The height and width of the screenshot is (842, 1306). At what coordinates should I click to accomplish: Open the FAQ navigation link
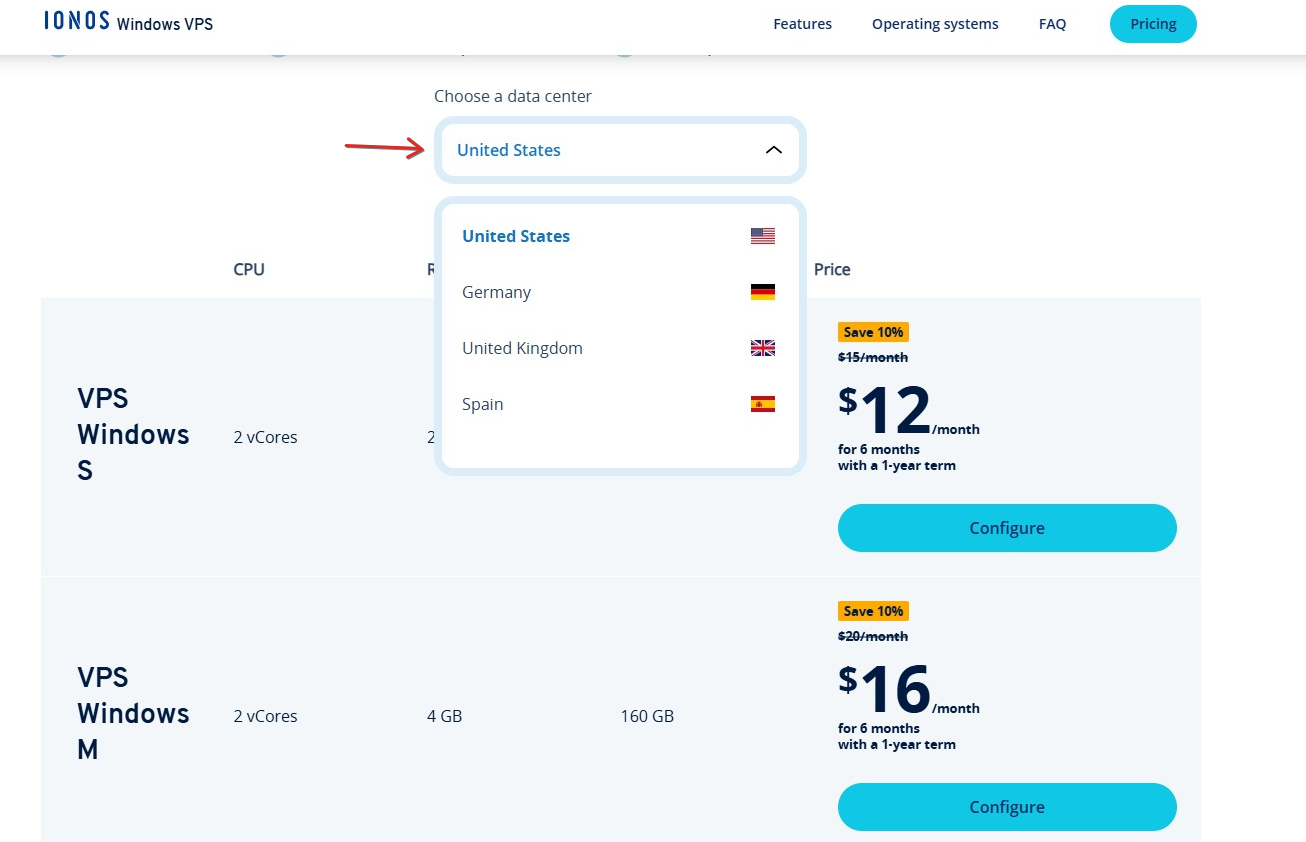click(1052, 24)
